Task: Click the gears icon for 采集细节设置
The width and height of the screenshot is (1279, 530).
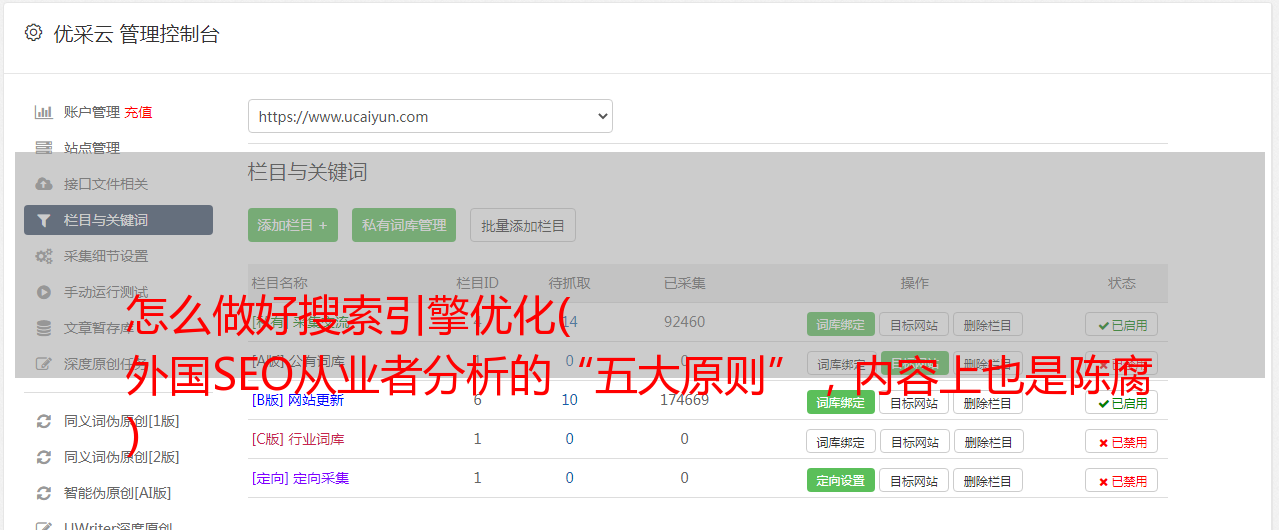Action: 43,256
